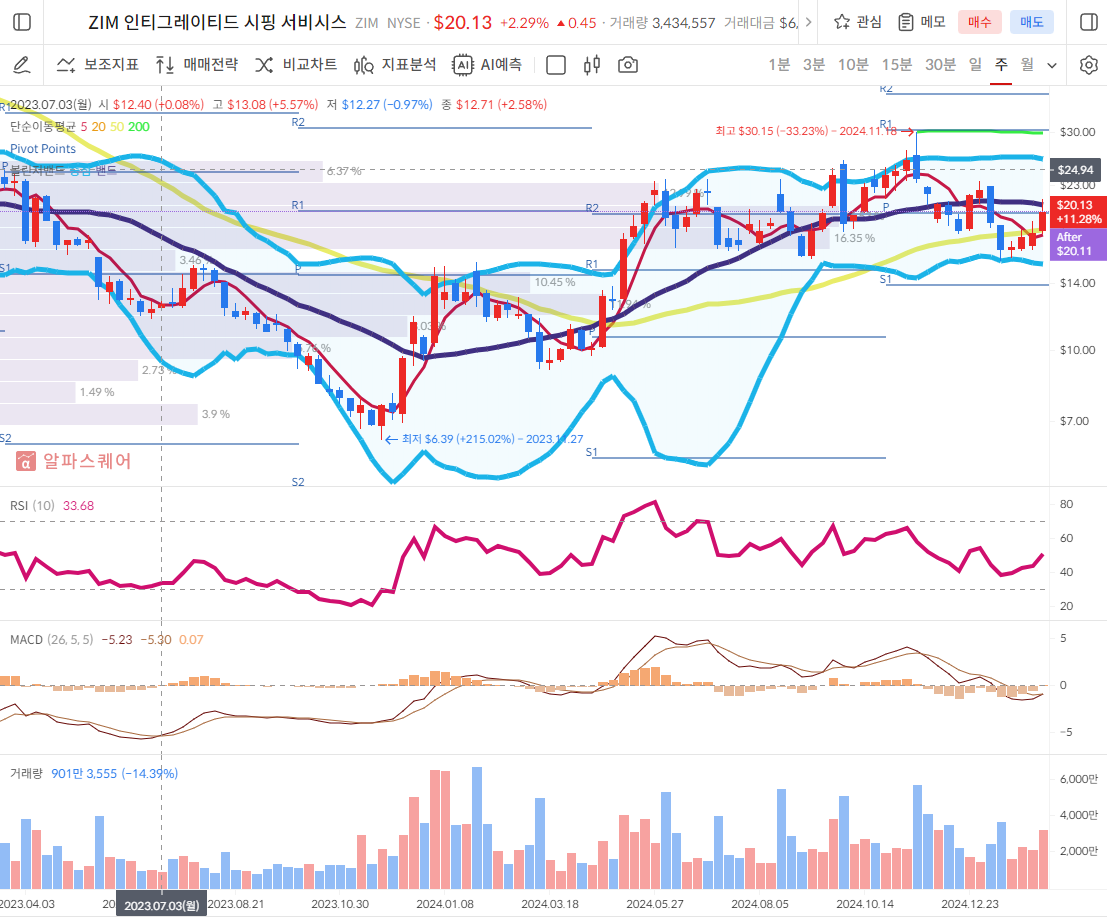Switch to 15분 timeframe
Screen dimensions: 1107x917
(x=897, y=65)
